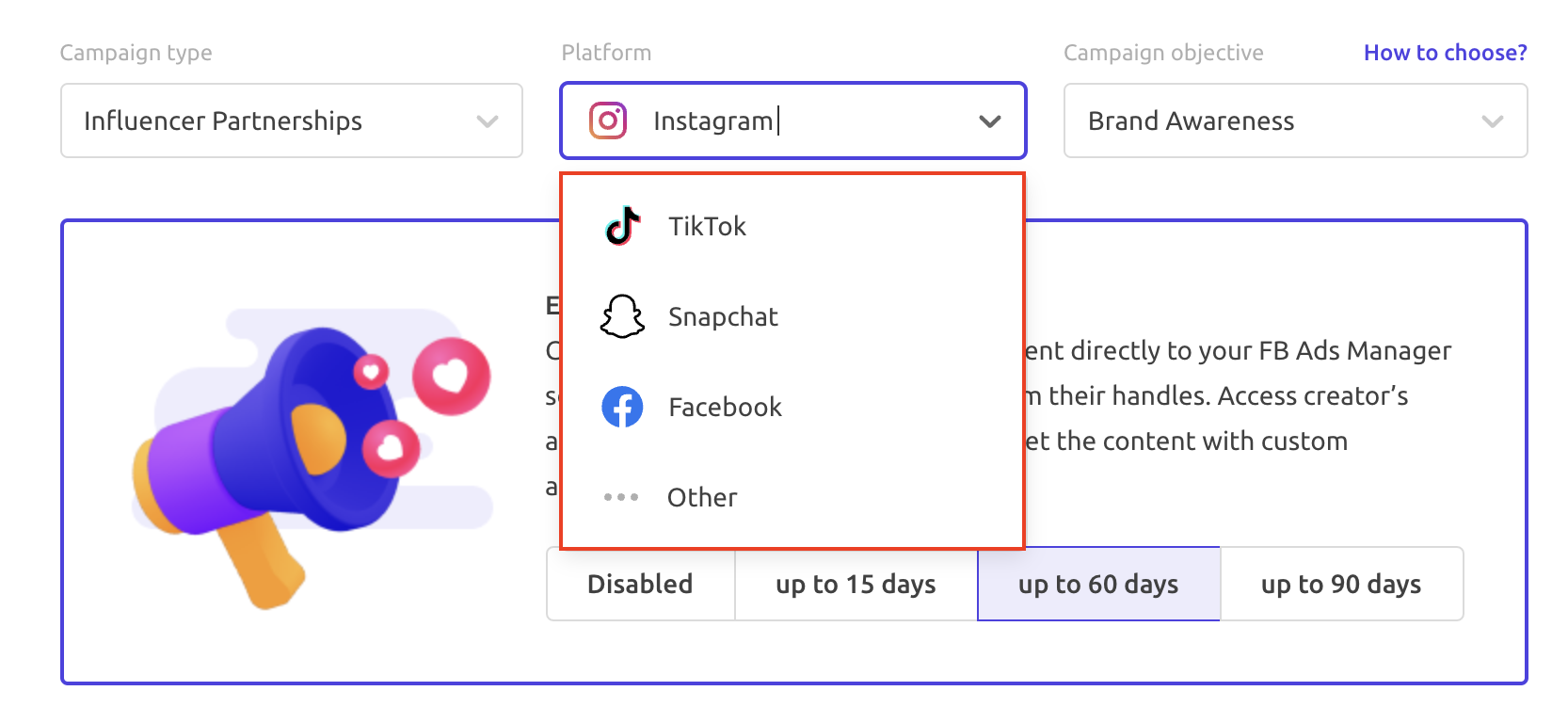This screenshot has height=723, width=1568.
Task: Click into the Instagram platform text field
Action: (x=793, y=120)
